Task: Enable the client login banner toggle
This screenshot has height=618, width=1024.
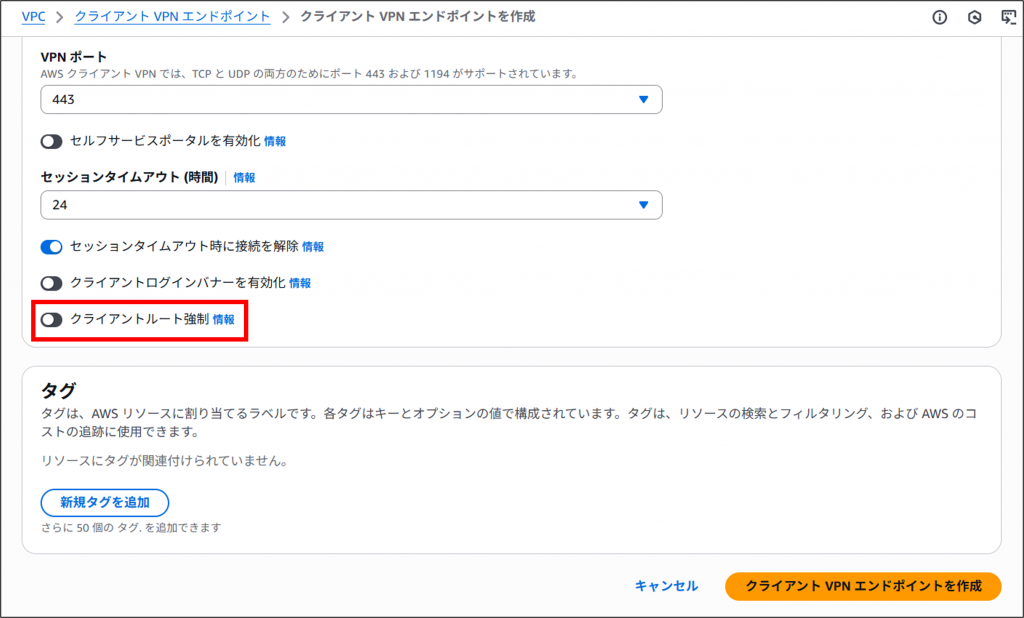Action: coord(52,283)
